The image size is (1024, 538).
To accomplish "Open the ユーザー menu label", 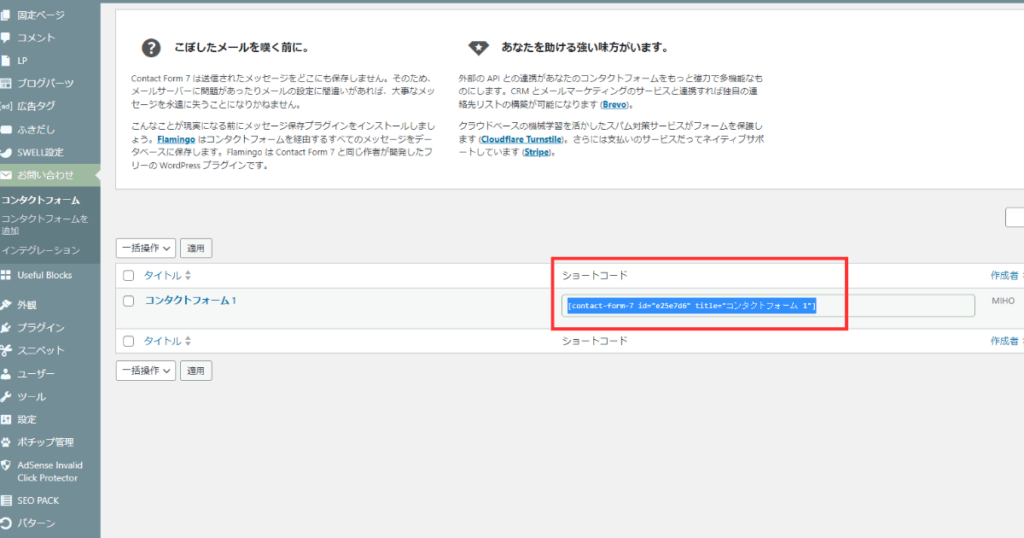I will click(36, 374).
